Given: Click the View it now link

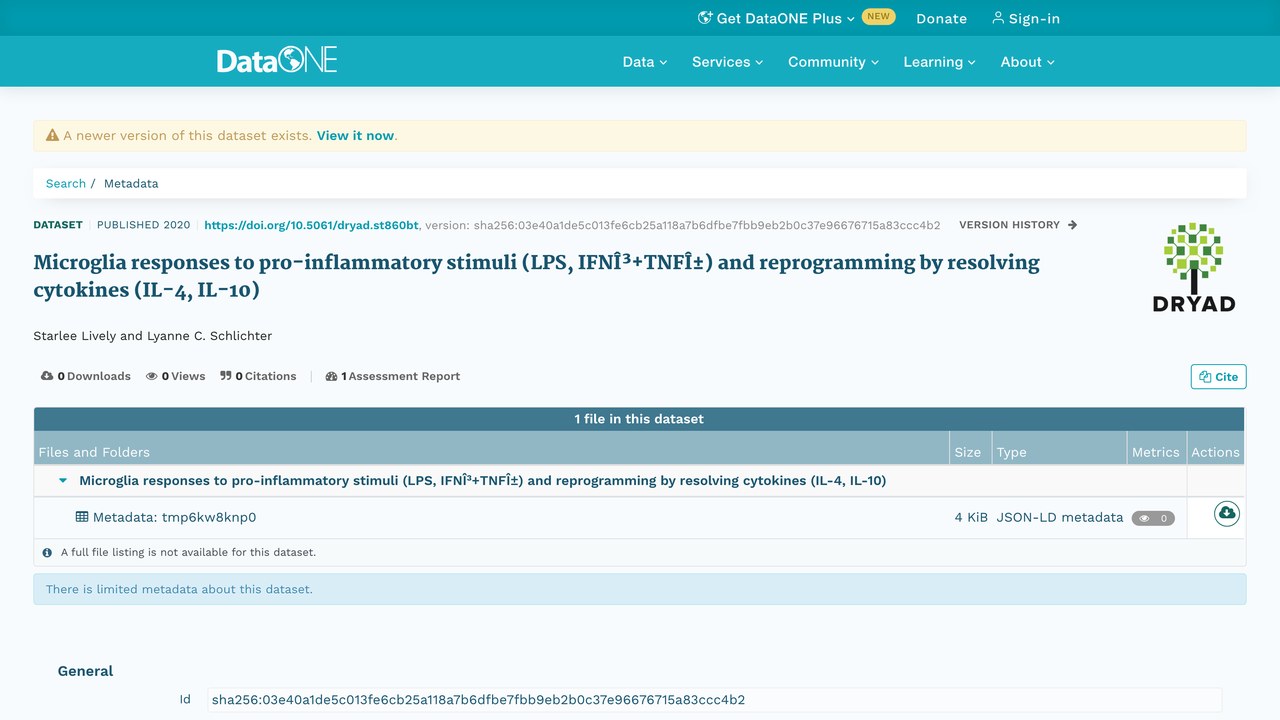Looking at the screenshot, I should 356,136.
